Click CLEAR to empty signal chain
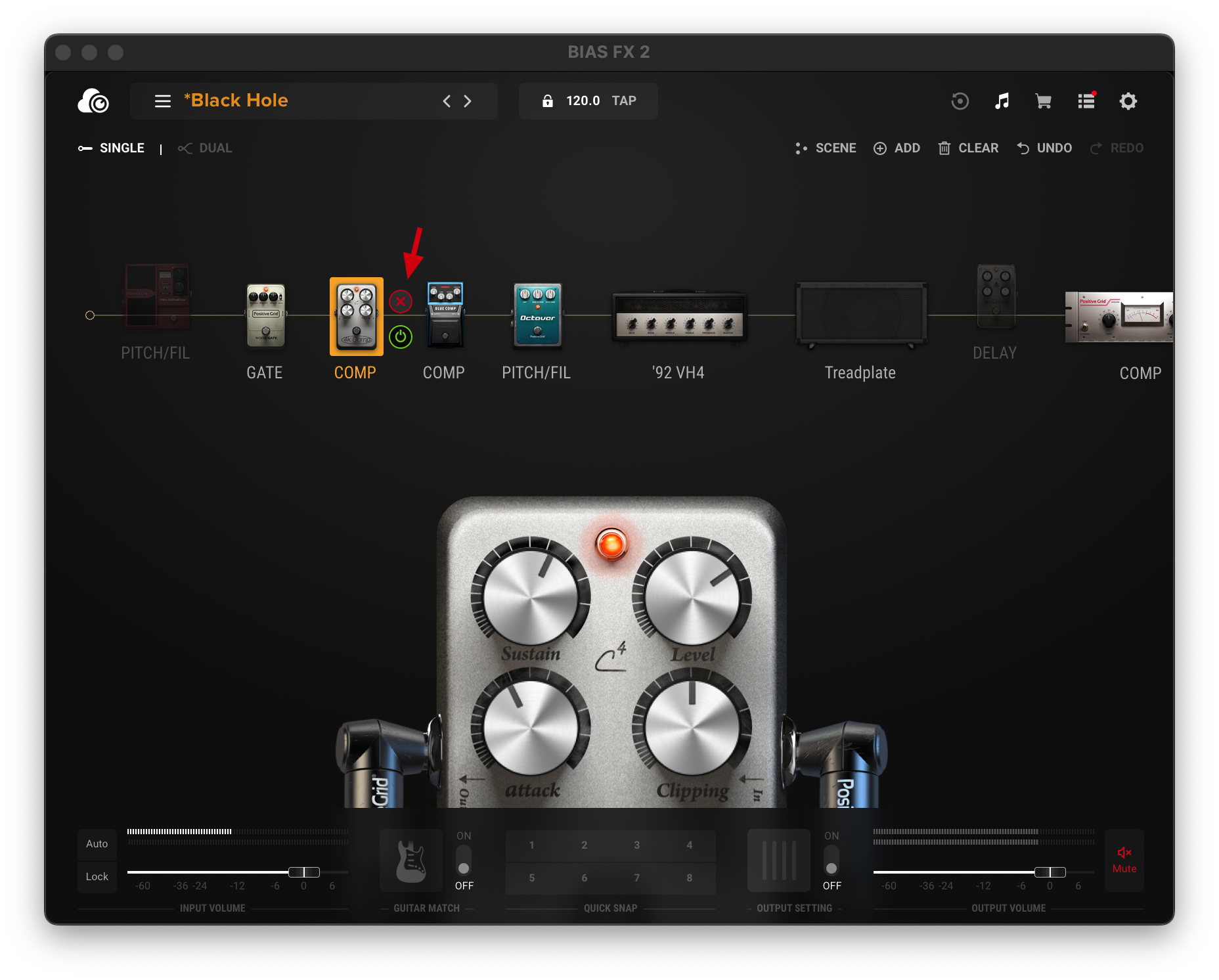The height and width of the screenshot is (980, 1219). coord(968,148)
